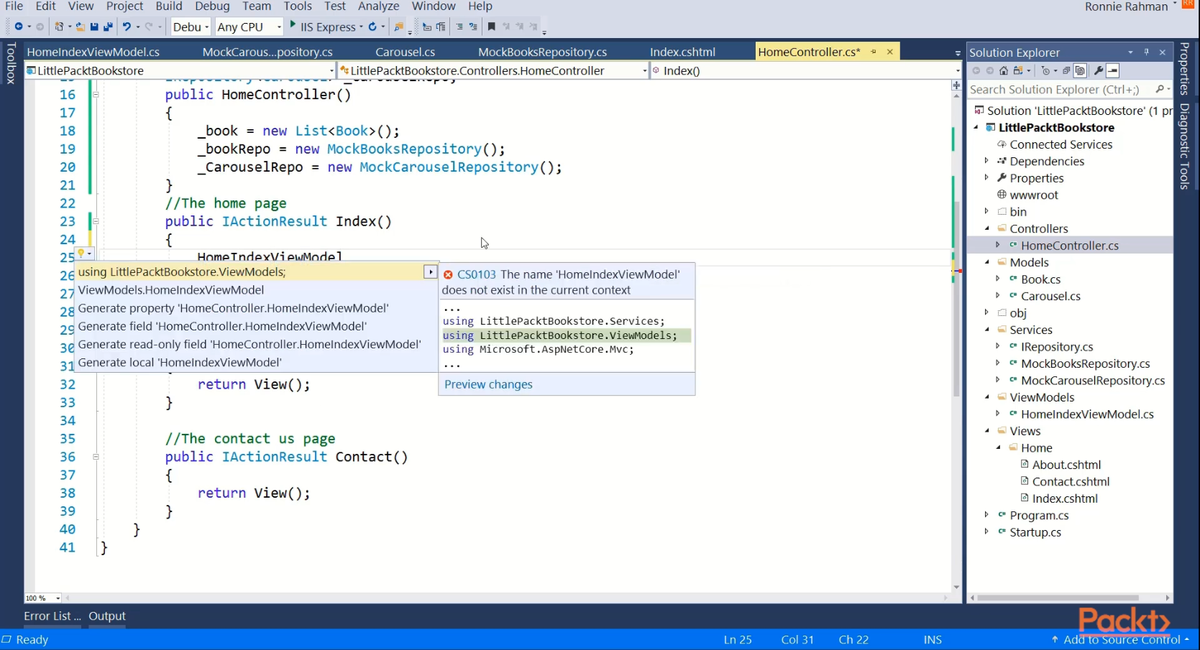This screenshot has height=650, width=1200.
Task: Toggle the Solution Explorer auto-hide pin
Action: (x=1146, y=52)
